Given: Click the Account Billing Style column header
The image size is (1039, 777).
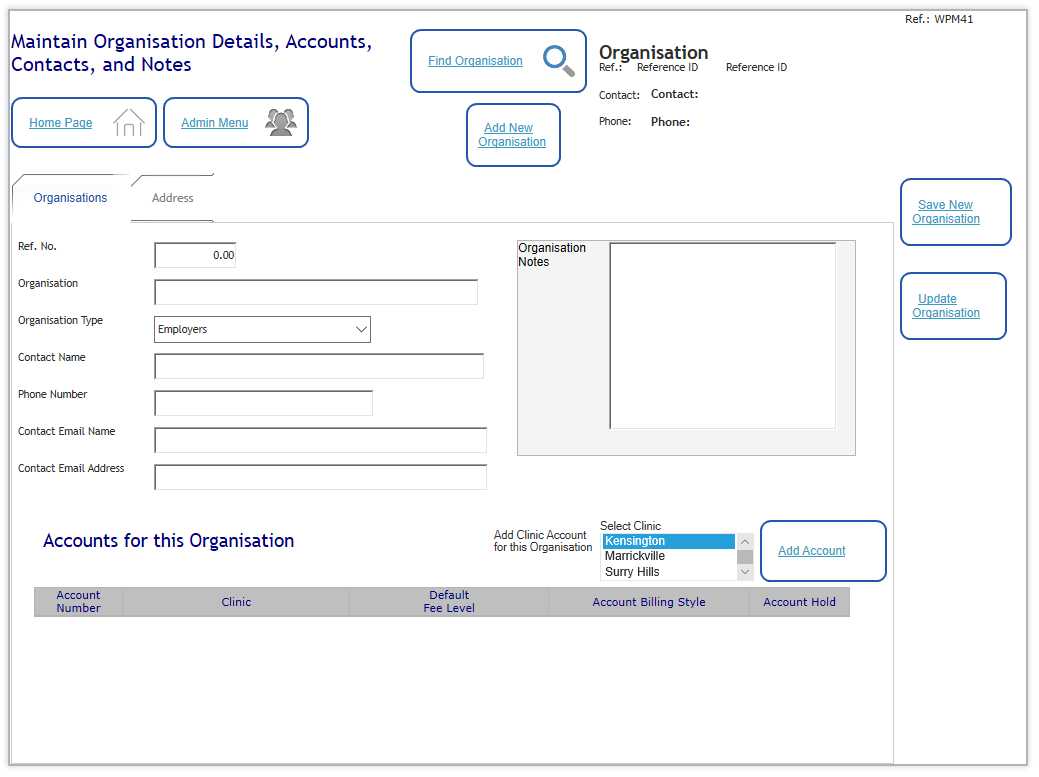Looking at the screenshot, I should (x=649, y=601).
